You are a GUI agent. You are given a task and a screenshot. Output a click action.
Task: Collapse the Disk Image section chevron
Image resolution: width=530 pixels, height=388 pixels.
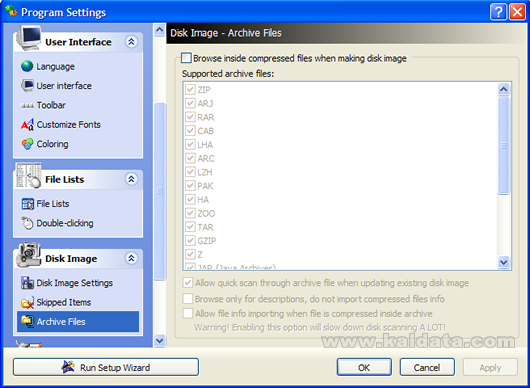(131, 259)
